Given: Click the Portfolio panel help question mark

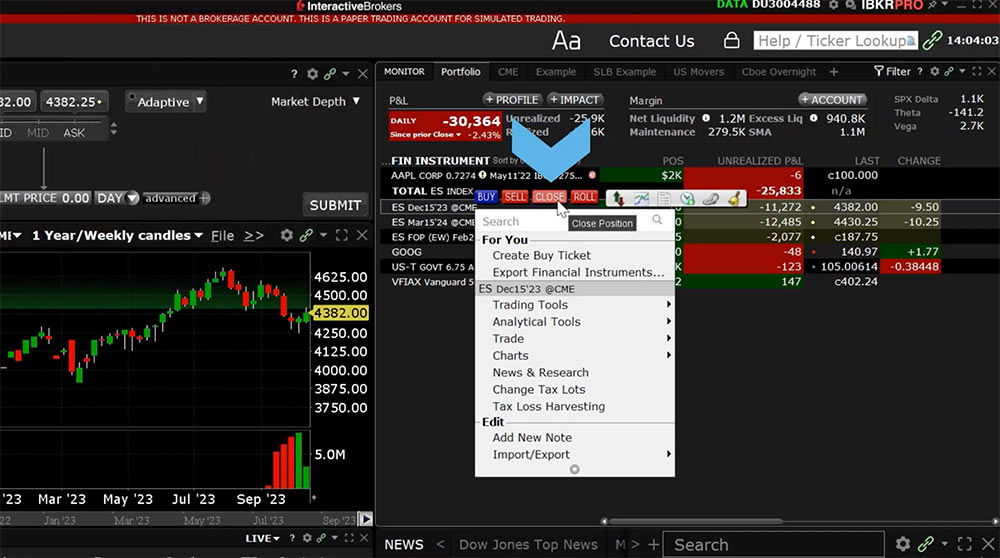Looking at the screenshot, I should [920, 71].
